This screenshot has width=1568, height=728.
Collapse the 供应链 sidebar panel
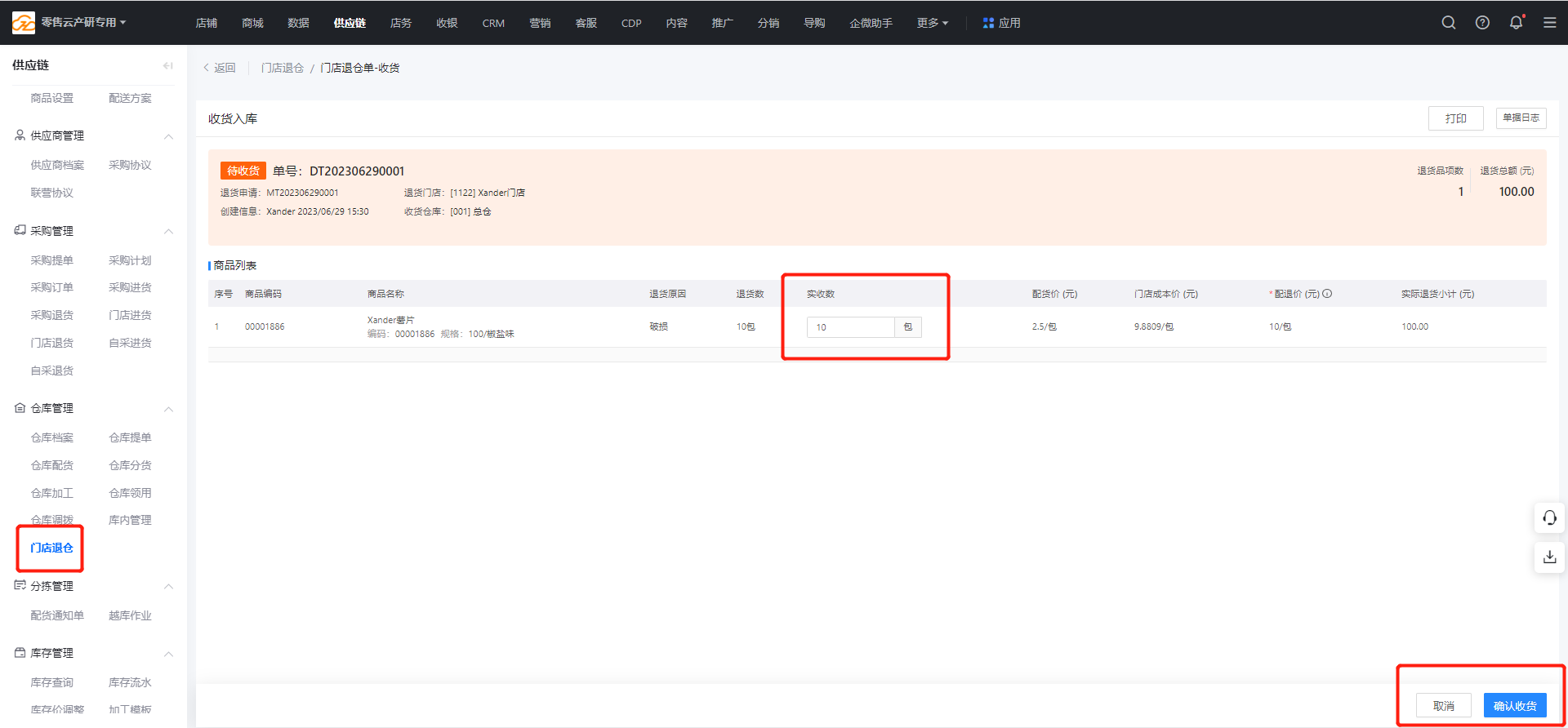click(x=167, y=65)
